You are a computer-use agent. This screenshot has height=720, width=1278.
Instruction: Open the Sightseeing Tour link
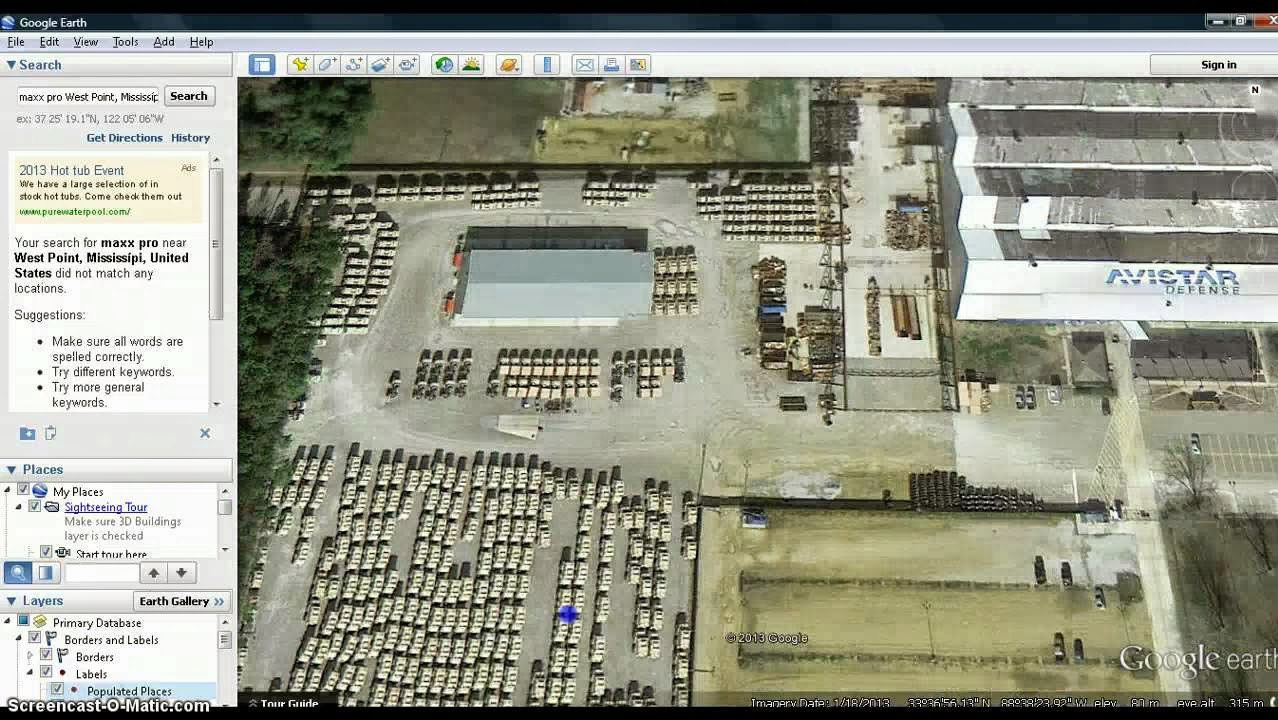[106, 507]
